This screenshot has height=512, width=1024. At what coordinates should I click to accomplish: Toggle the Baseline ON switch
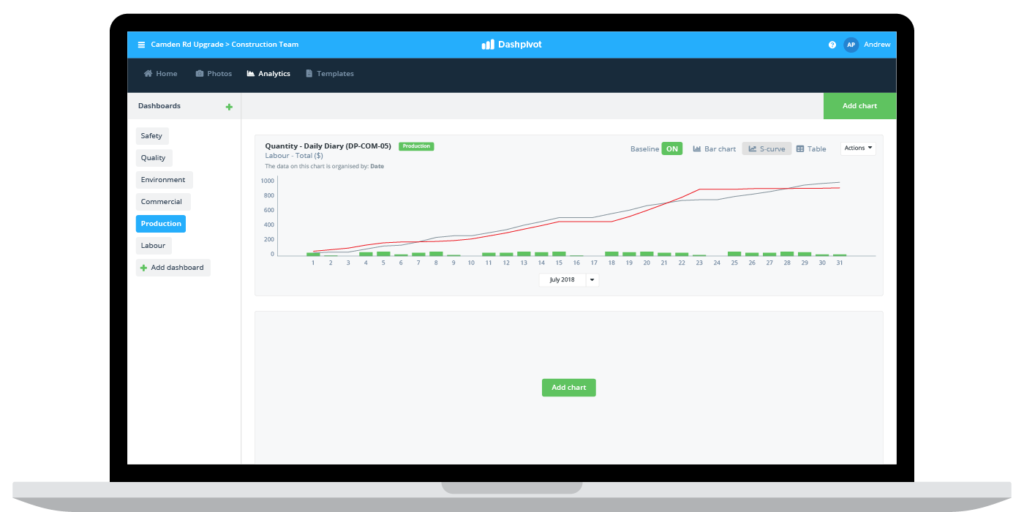coord(672,149)
